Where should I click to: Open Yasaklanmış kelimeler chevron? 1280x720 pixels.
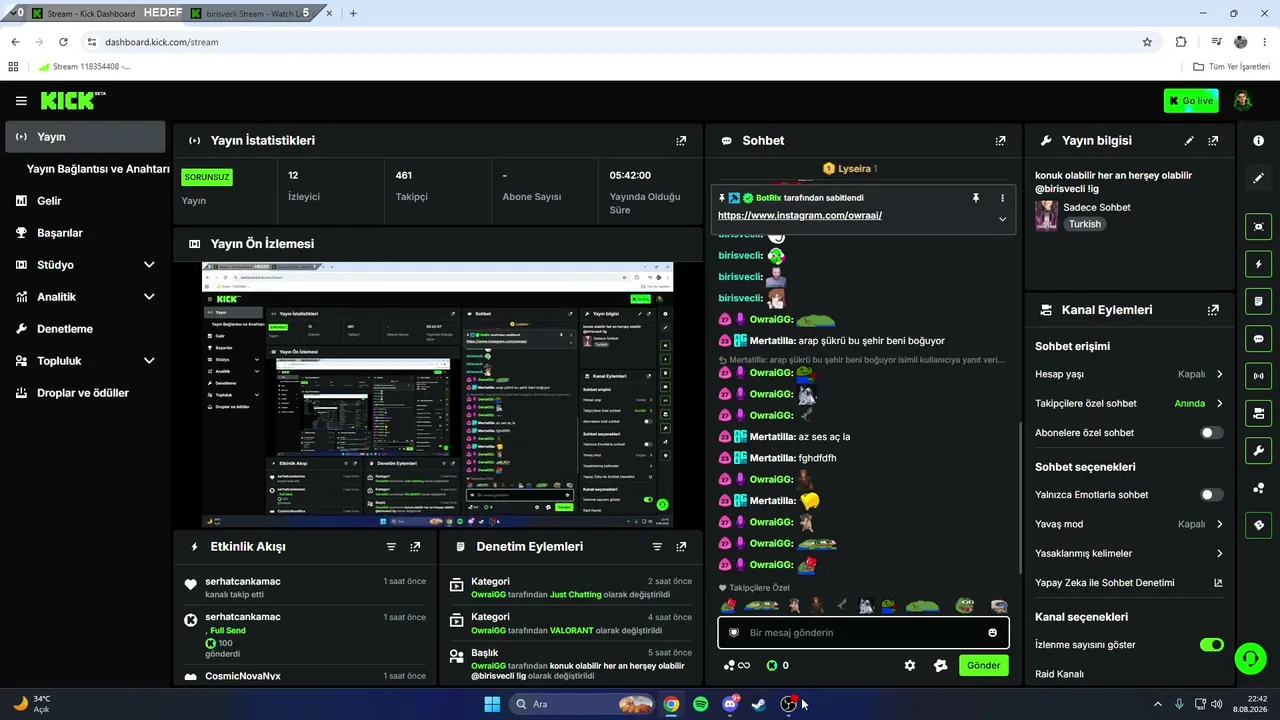1219,553
